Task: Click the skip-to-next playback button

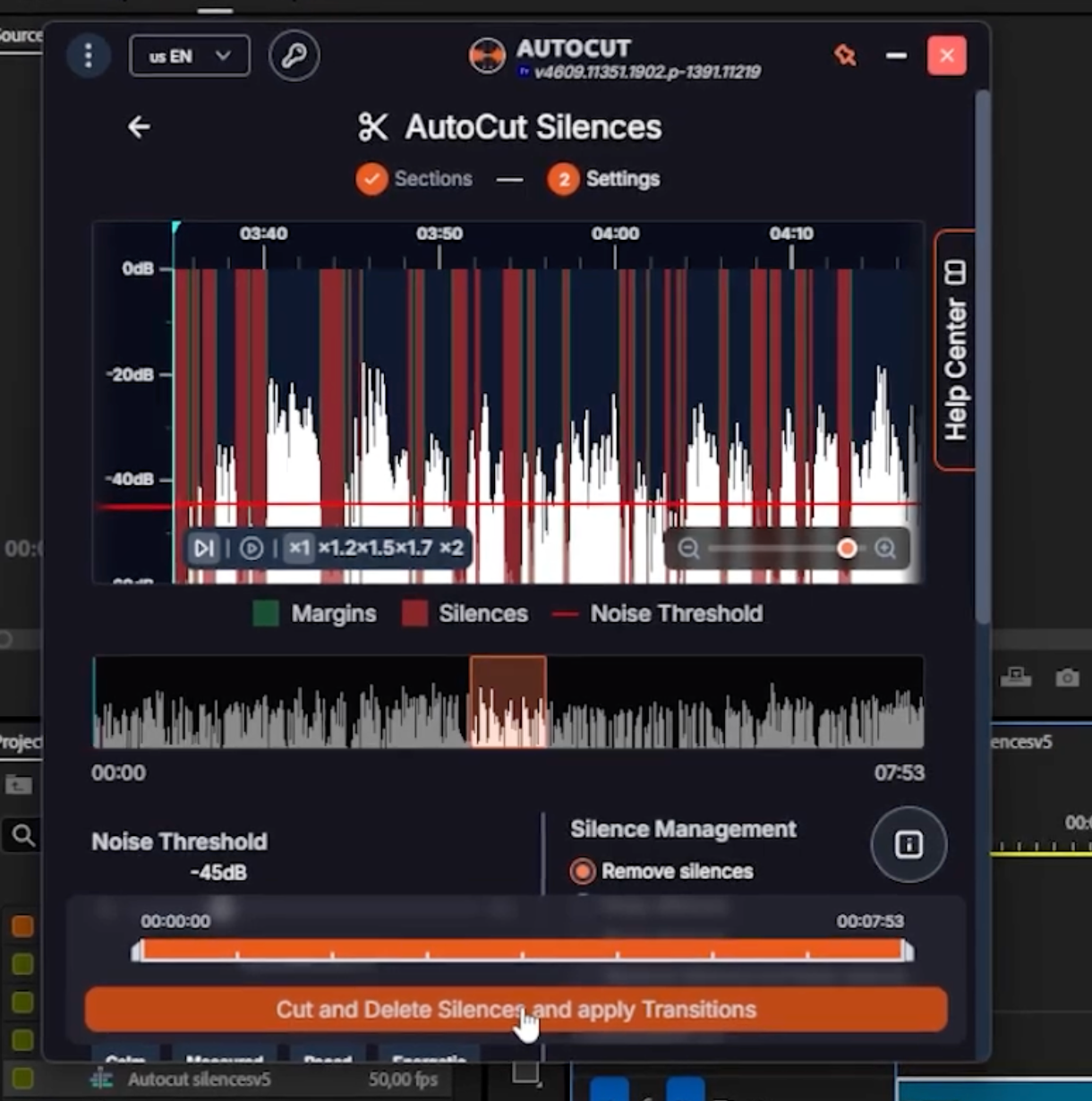Action: pyautogui.click(x=204, y=548)
